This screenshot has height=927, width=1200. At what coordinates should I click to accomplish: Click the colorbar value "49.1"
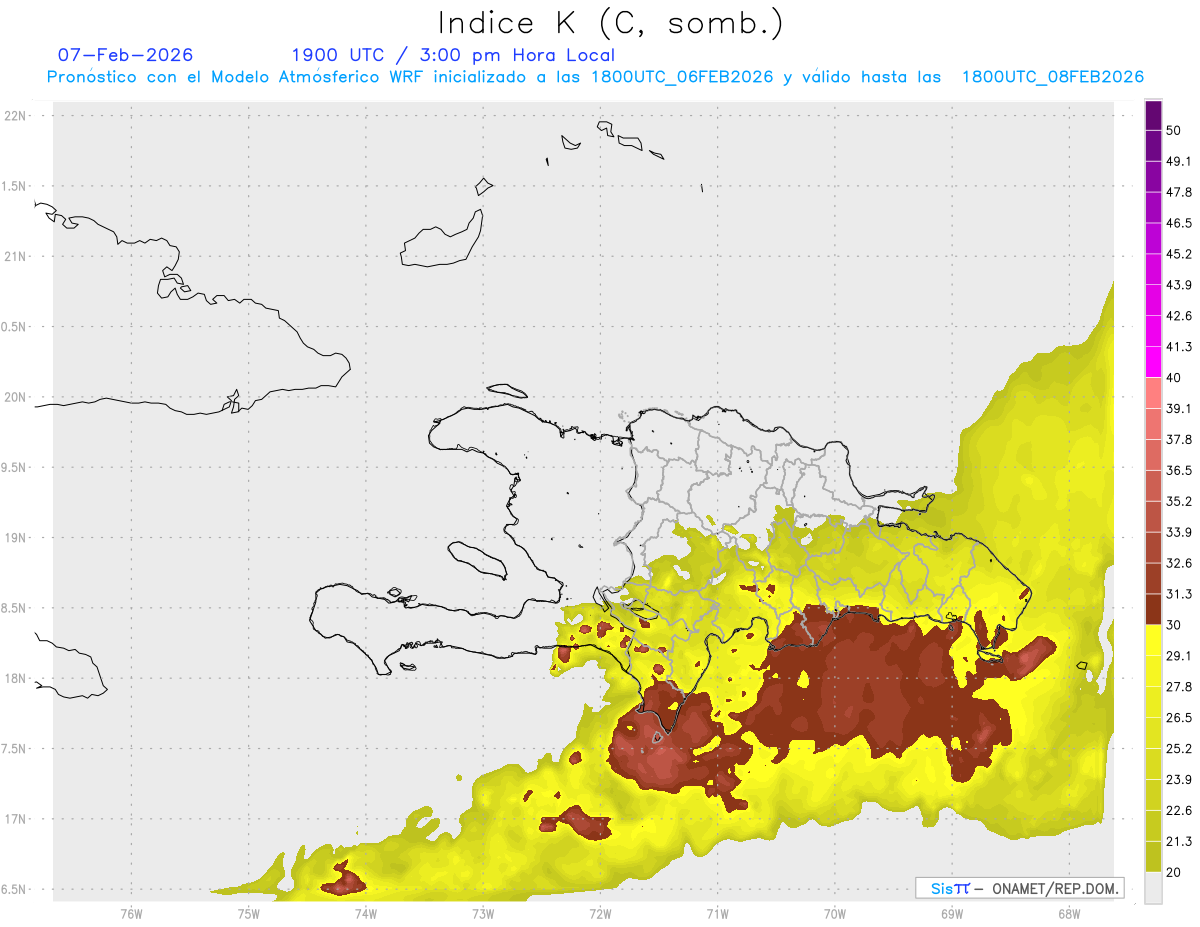pyautogui.click(x=1179, y=161)
